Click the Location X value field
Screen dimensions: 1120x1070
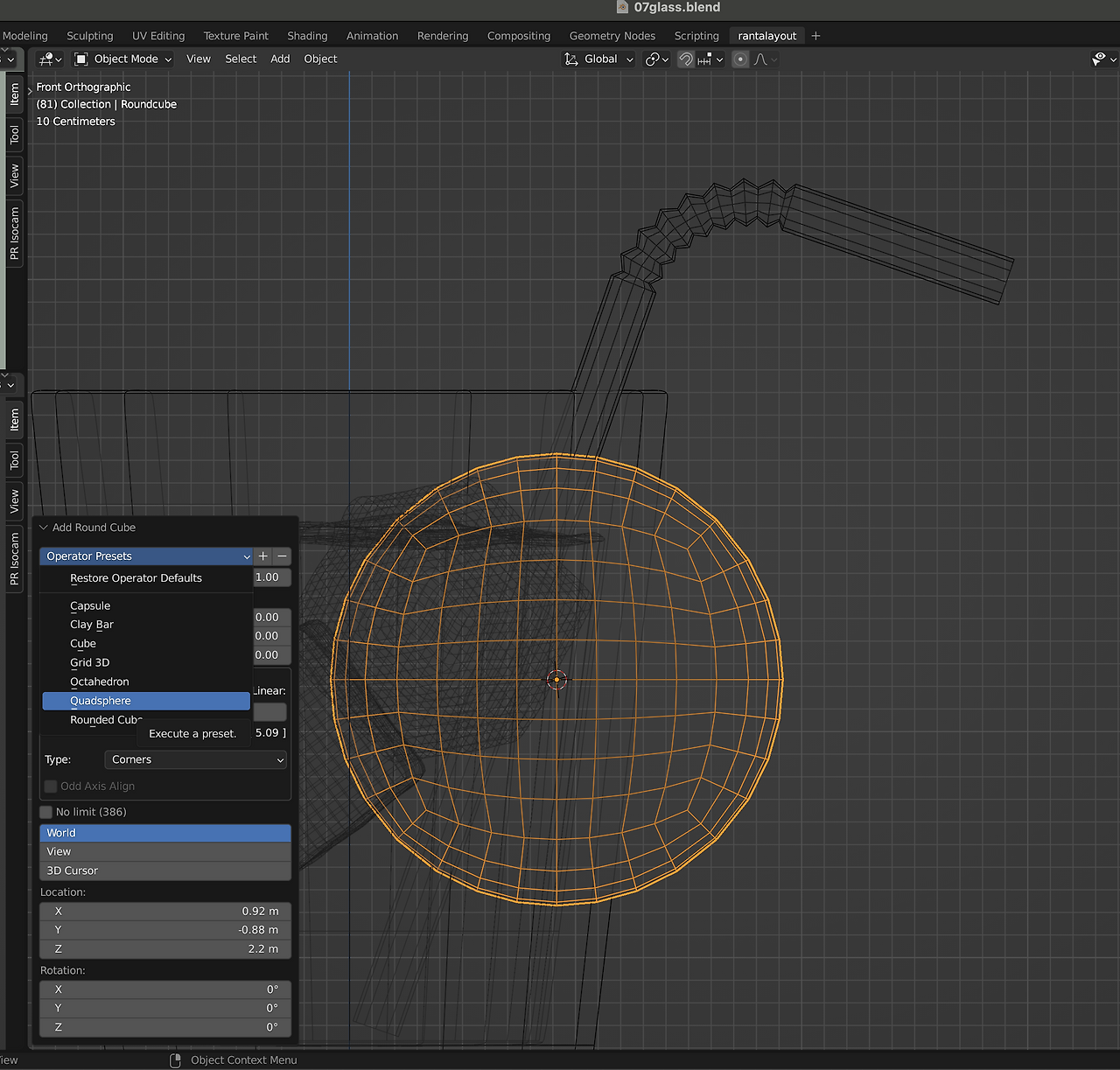[164, 911]
